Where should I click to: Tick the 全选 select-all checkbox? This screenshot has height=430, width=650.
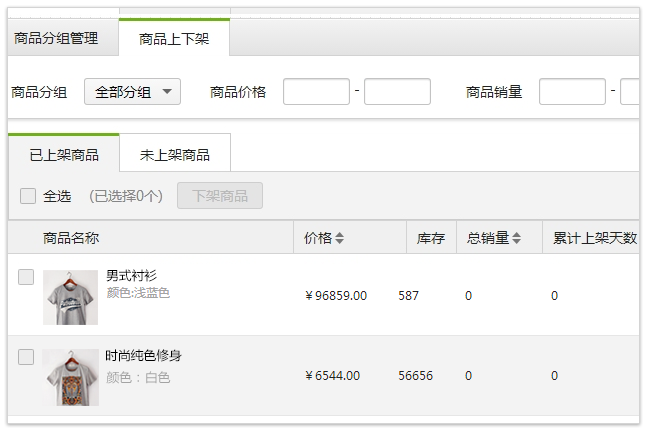[28, 196]
